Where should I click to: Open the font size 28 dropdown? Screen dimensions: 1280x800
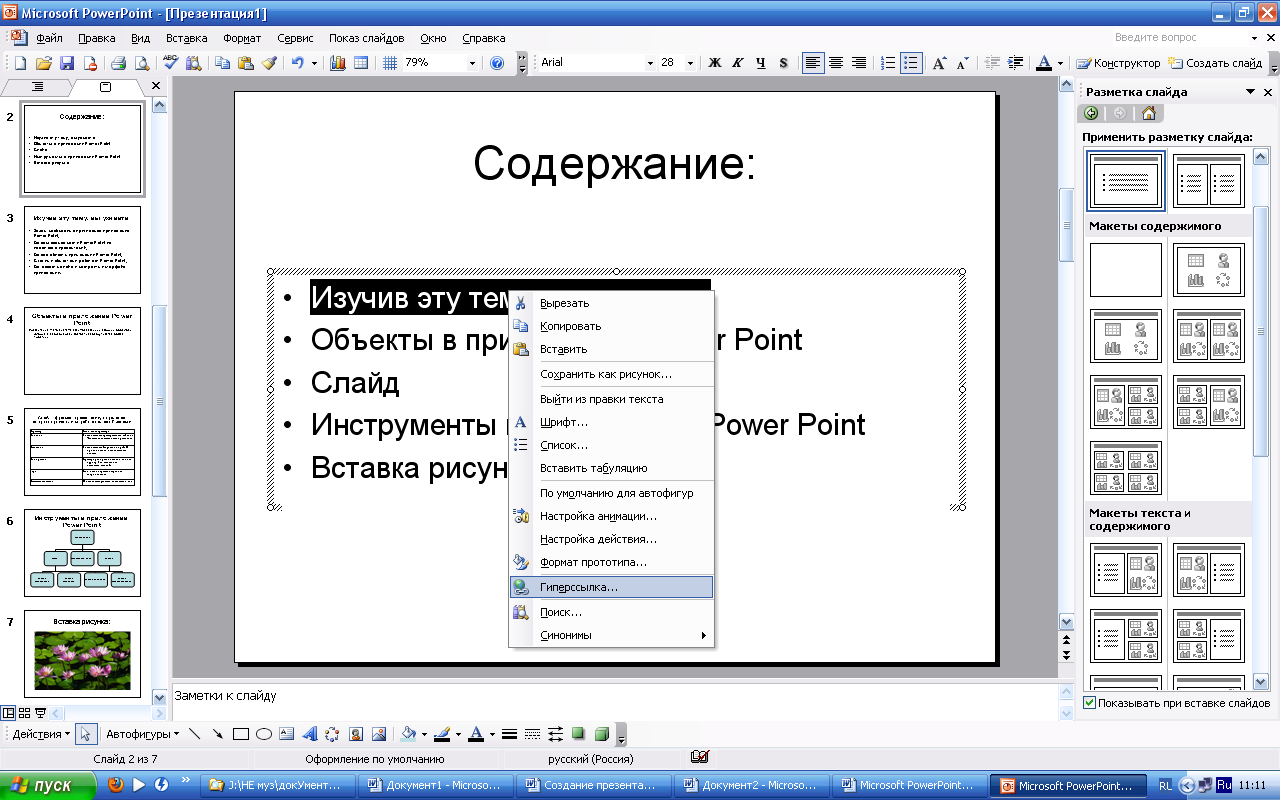pyautogui.click(x=692, y=63)
